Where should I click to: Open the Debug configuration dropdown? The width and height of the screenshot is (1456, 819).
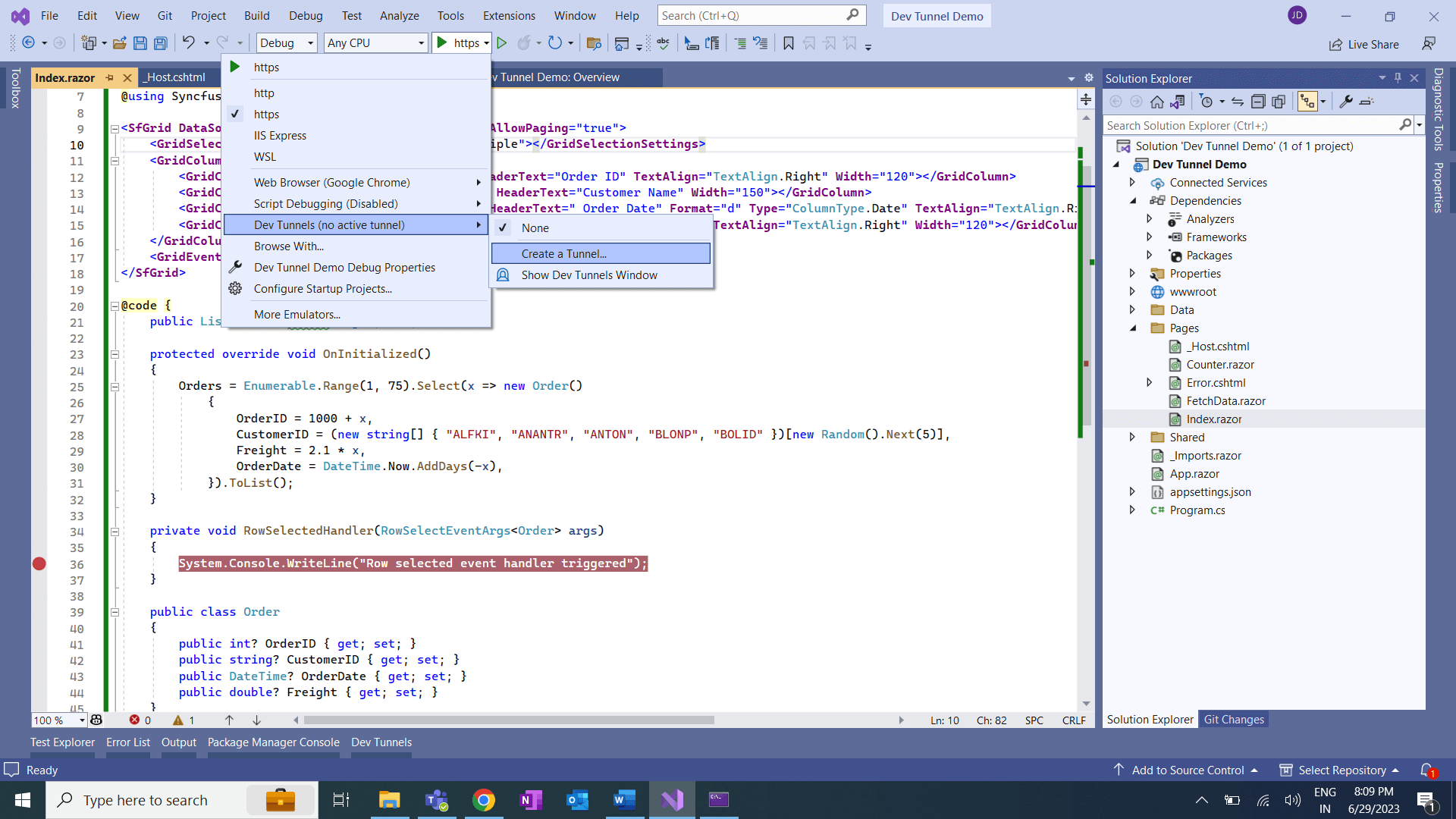click(x=287, y=43)
